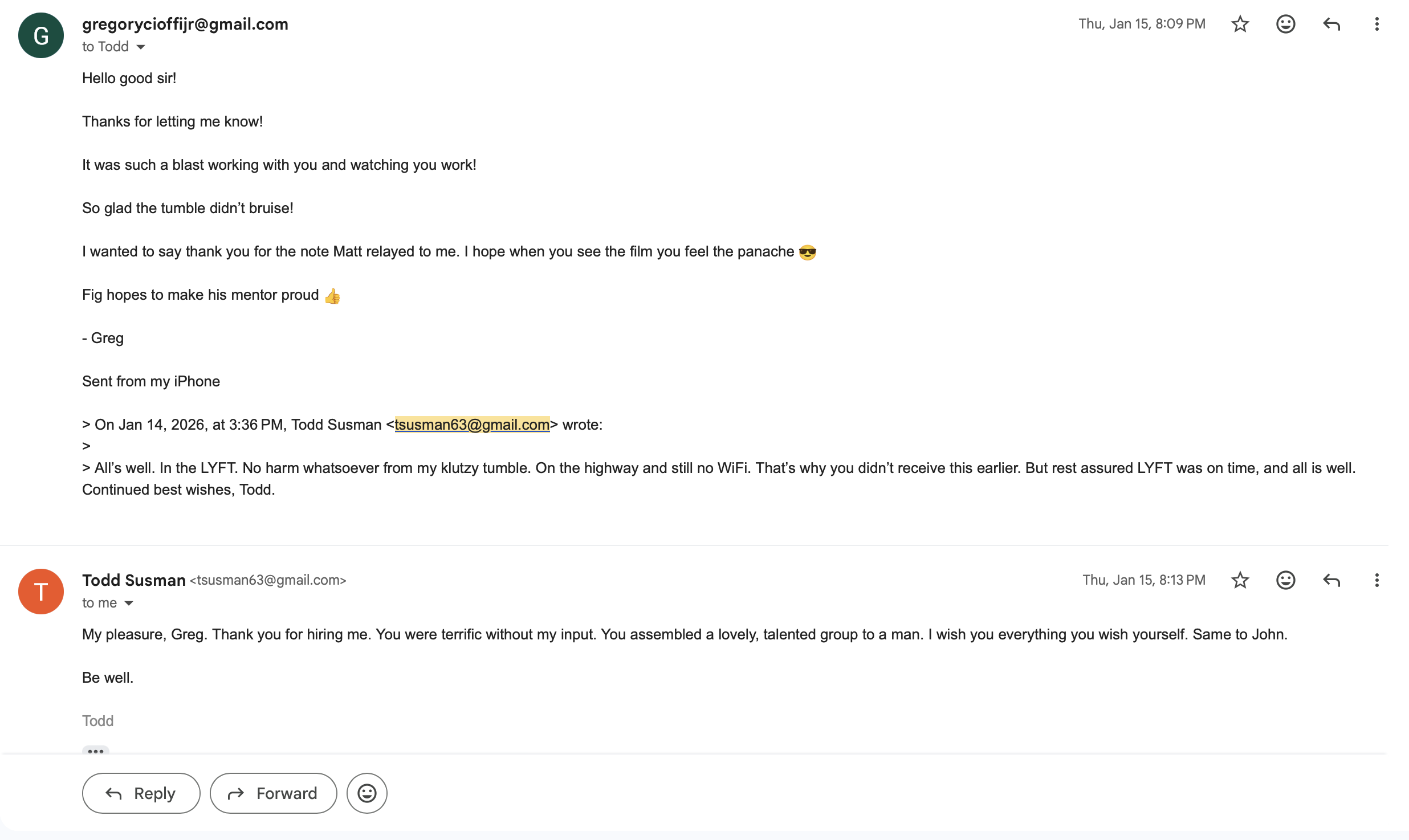Click sender name gregorycioffijr@gmail.com
Image resolution: width=1409 pixels, height=840 pixels.
tap(185, 24)
